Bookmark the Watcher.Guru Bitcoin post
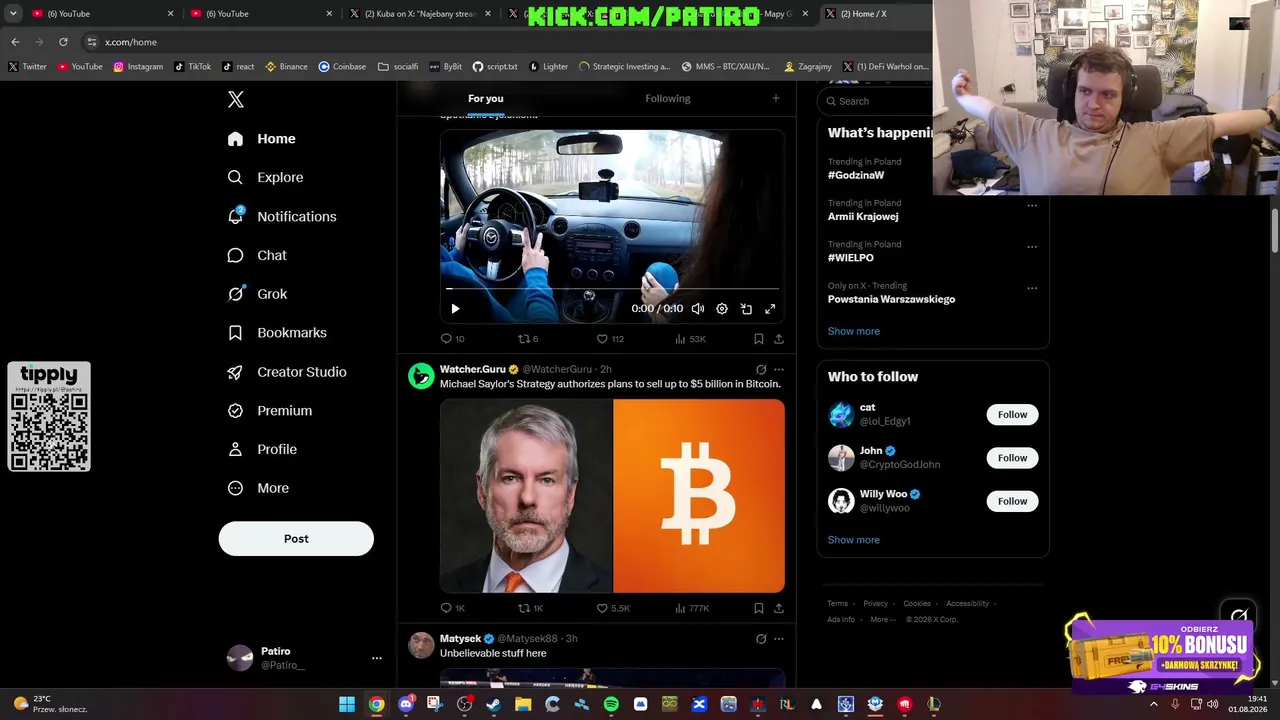The image size is (1280, 720). click(x=759, y=608)
